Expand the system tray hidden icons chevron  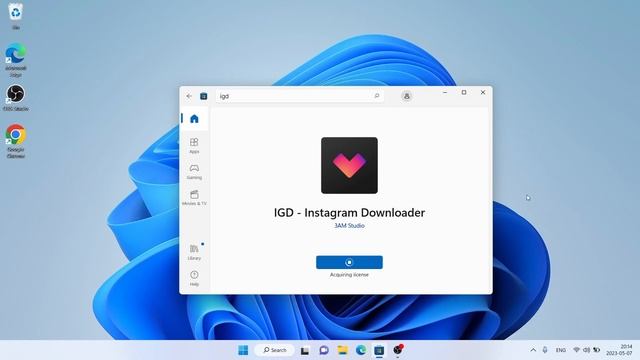tap(533, 350)
